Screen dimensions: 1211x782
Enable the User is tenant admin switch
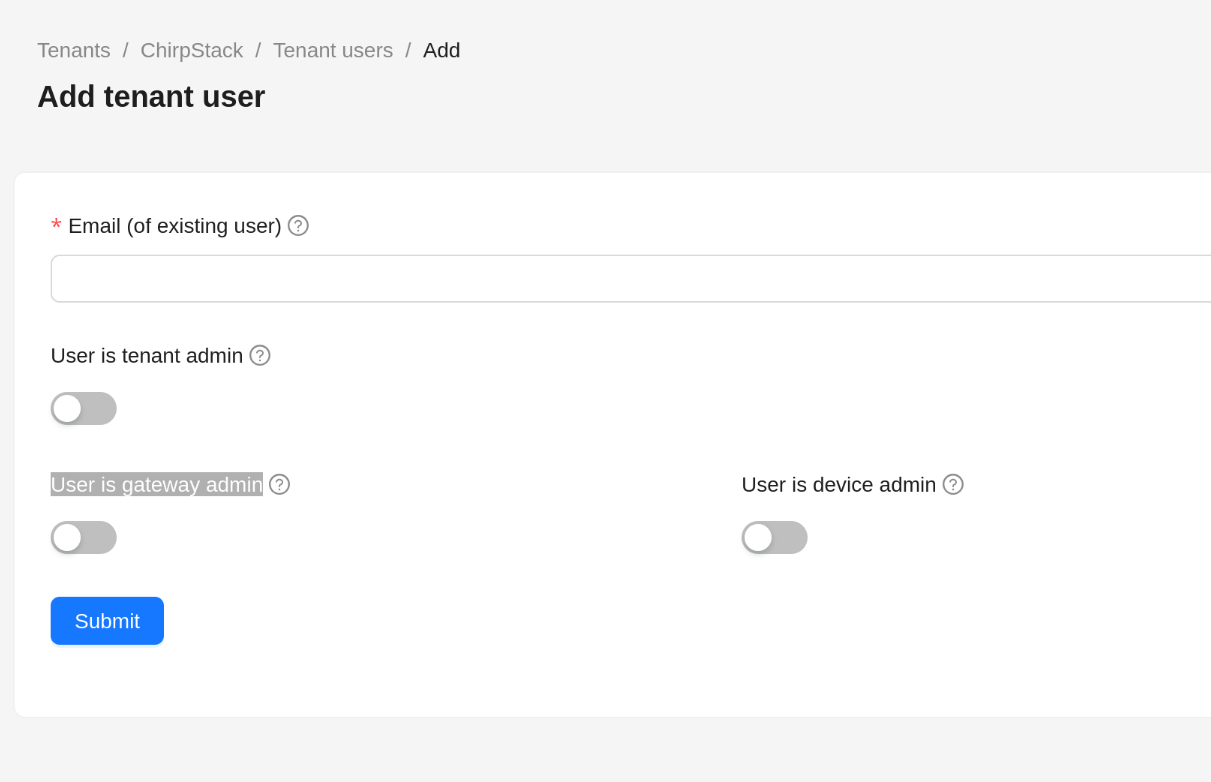click(84, 409)
